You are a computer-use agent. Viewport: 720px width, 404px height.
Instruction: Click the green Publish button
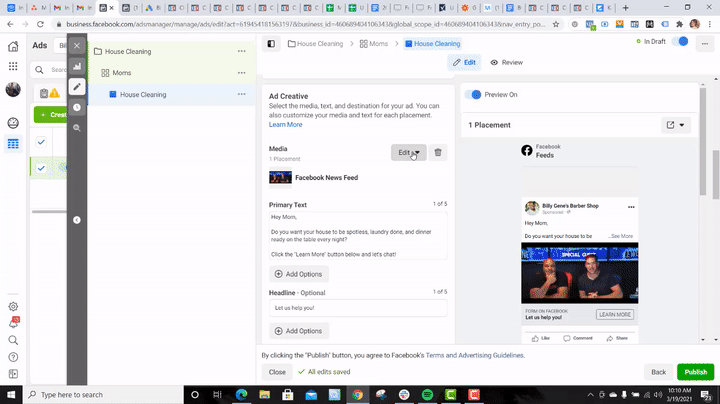coord(695,371)
